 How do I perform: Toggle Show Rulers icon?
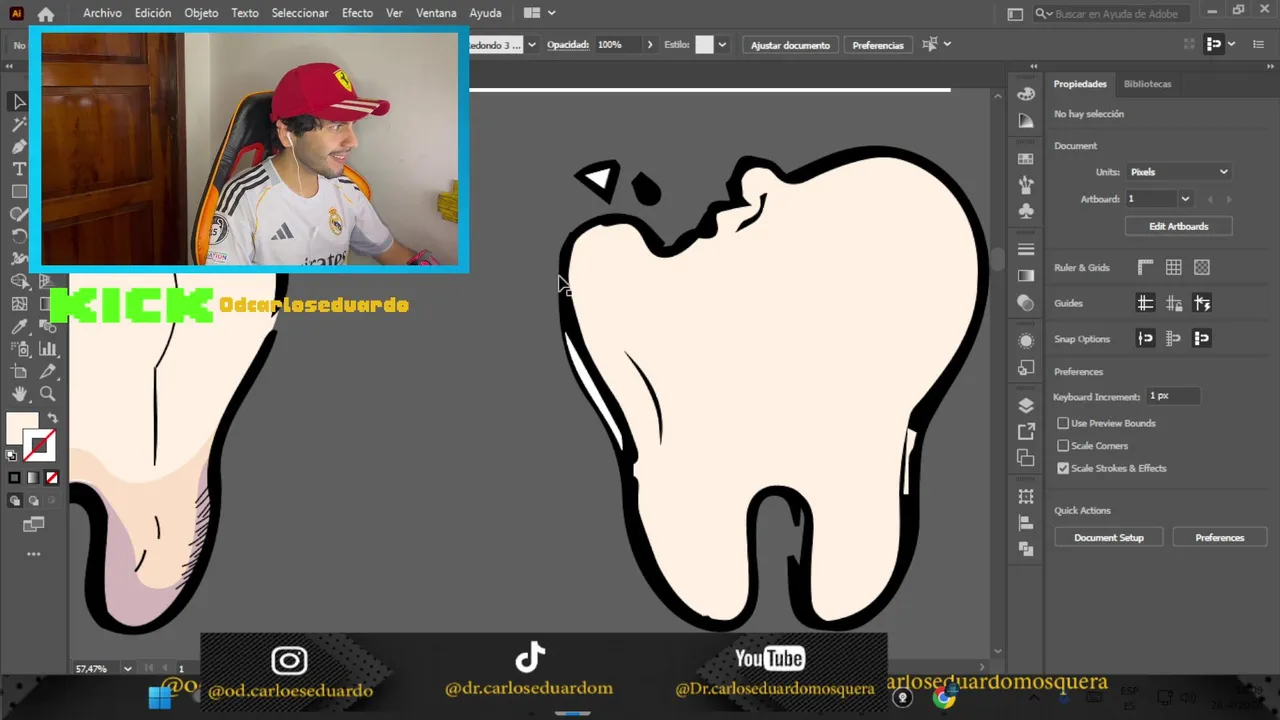click(1146, 267)
